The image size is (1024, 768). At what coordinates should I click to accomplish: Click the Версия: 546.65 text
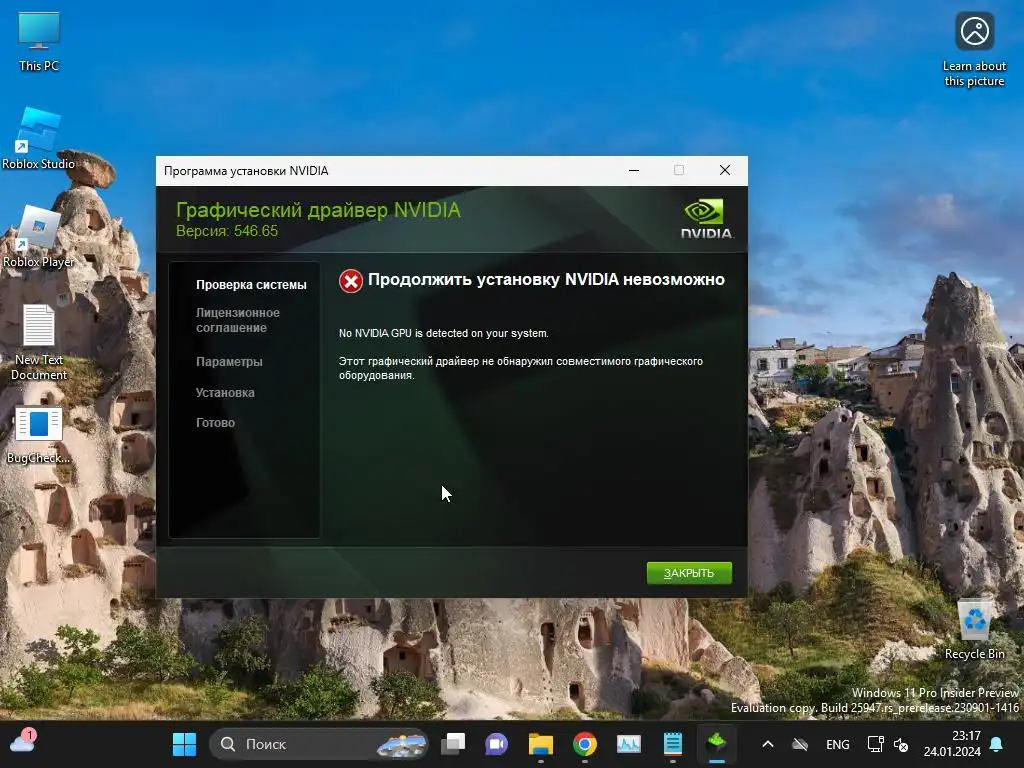click(x=227, y=231)
